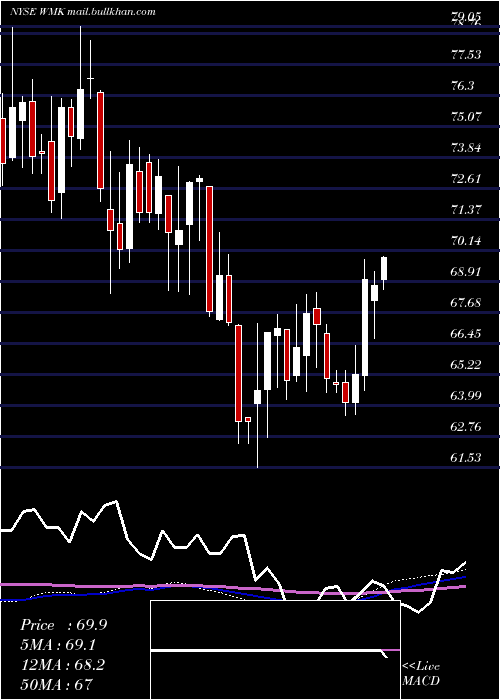Click the 62.76 price axis label
The height and width of the screenshot is (700, 500).
pos(466,427)
